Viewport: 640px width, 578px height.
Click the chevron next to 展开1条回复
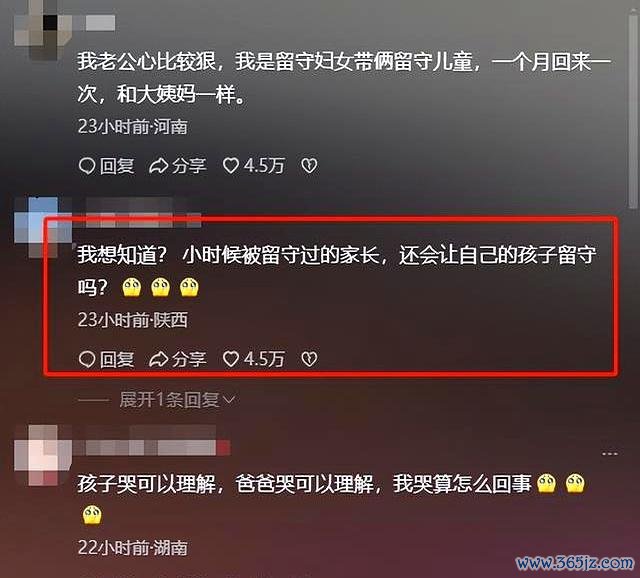229,400
